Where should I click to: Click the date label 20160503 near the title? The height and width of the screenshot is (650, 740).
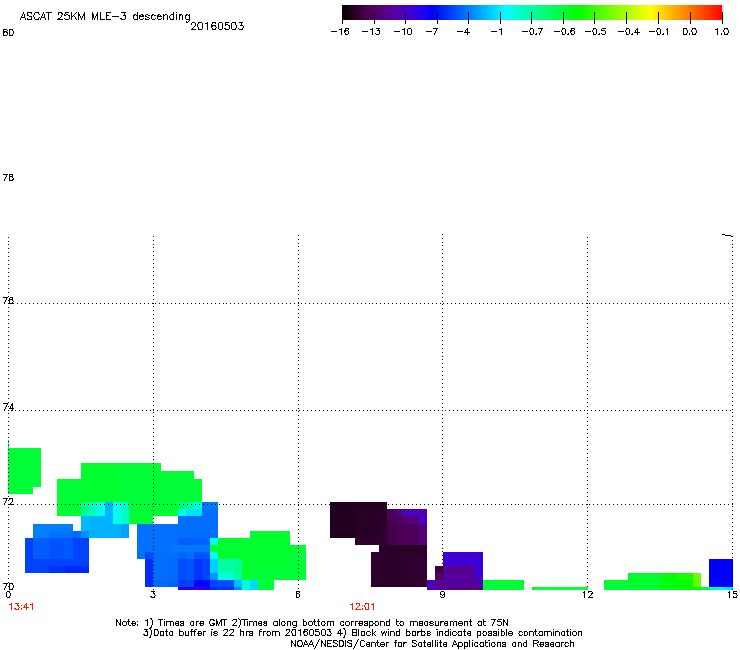coord(217,26)
